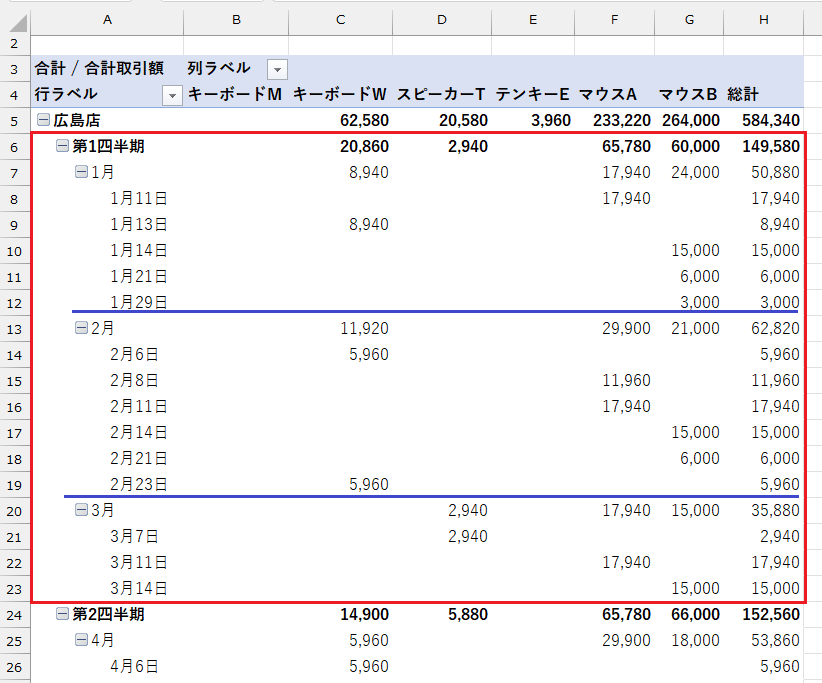This screenshot has width=822, height=683.
Task: Click the マウスA column heading cell
Action: pos(607,95)
